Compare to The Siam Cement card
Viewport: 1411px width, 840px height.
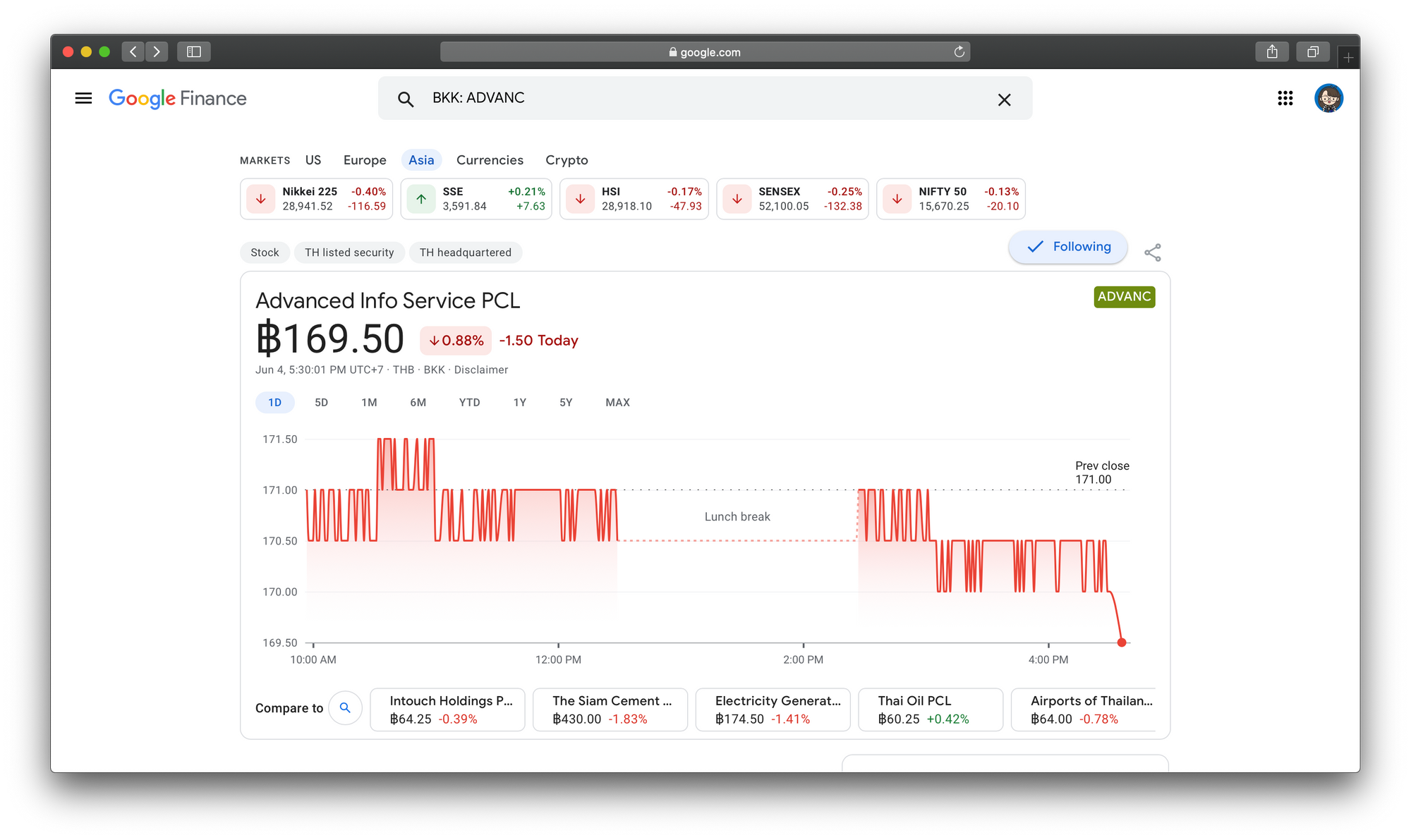610,710
